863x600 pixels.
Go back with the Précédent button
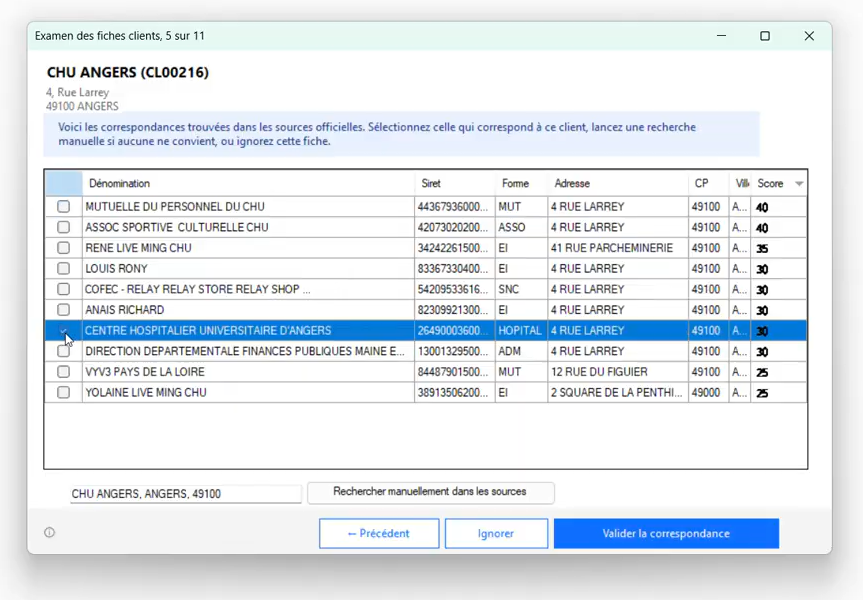(x=379, y=533)
